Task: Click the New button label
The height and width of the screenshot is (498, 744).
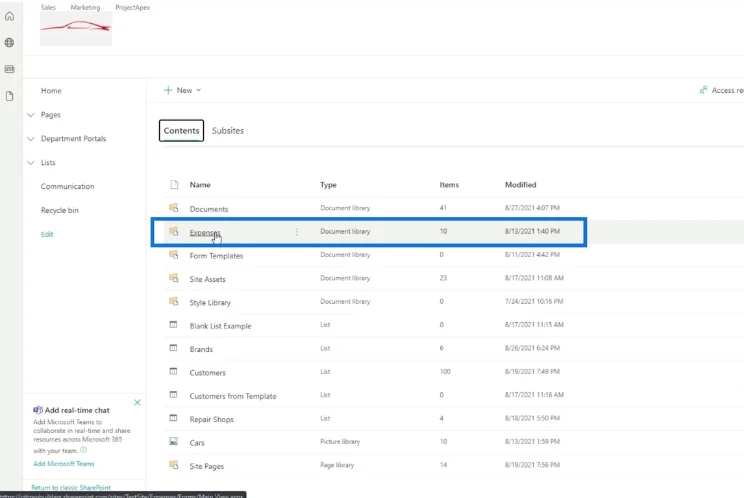Action: [184, 90]
